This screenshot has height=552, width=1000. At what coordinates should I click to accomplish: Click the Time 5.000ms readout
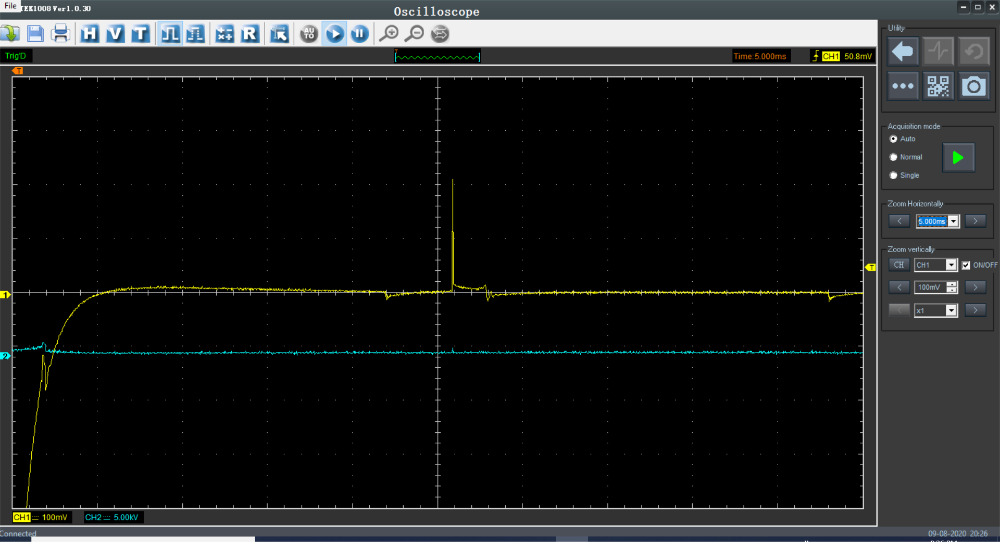pyautogui.click(x=760, y=56)
